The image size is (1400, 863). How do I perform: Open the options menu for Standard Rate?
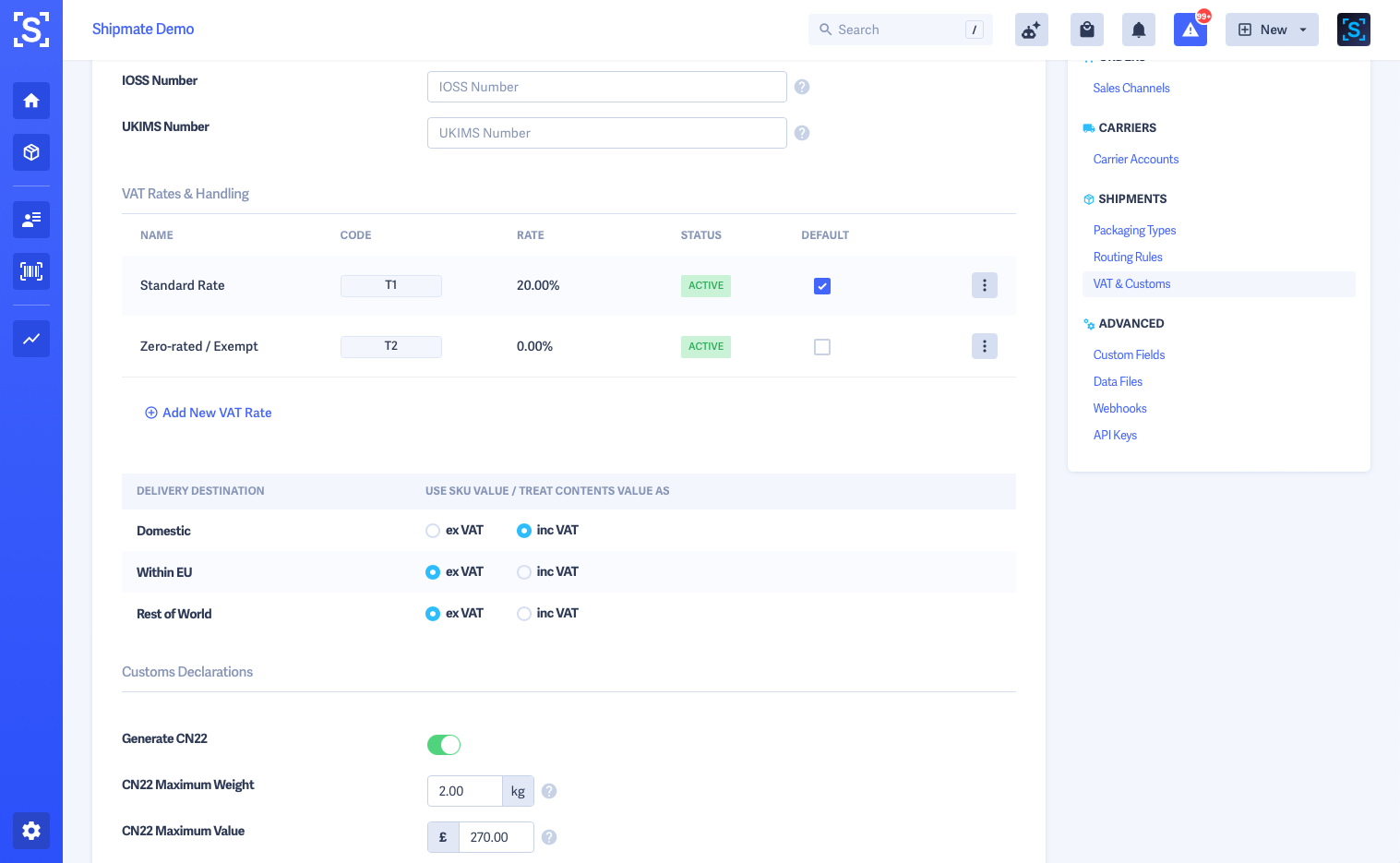pyautogui.click(x=985, y=285)
